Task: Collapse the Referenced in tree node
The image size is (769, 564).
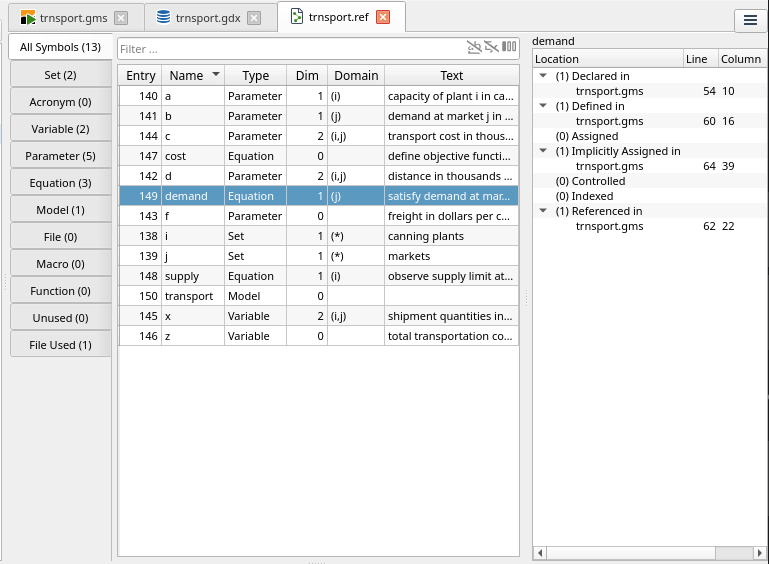Action: click(543, 211)
